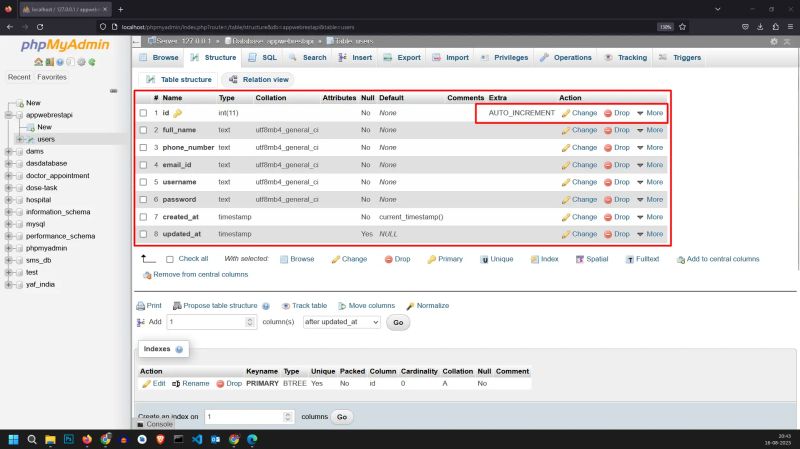
Task: Check the created_at column checkbox
Action: coord(143,217)
